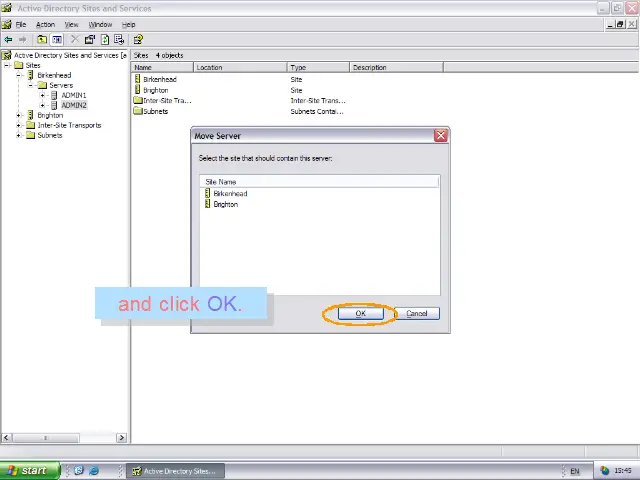Open the Properties toolbar icon

pos(90,39)
